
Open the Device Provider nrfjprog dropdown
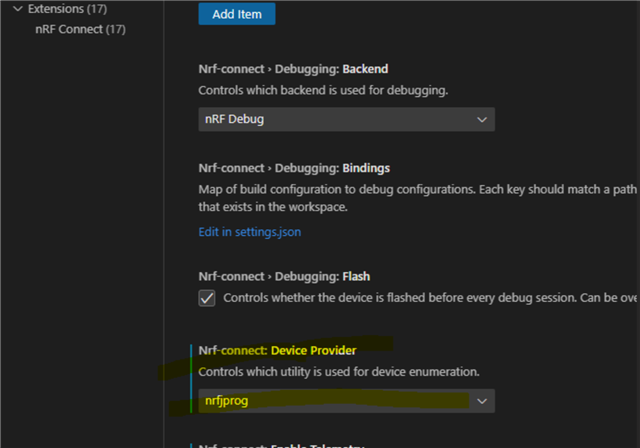(x=347, y=401)
